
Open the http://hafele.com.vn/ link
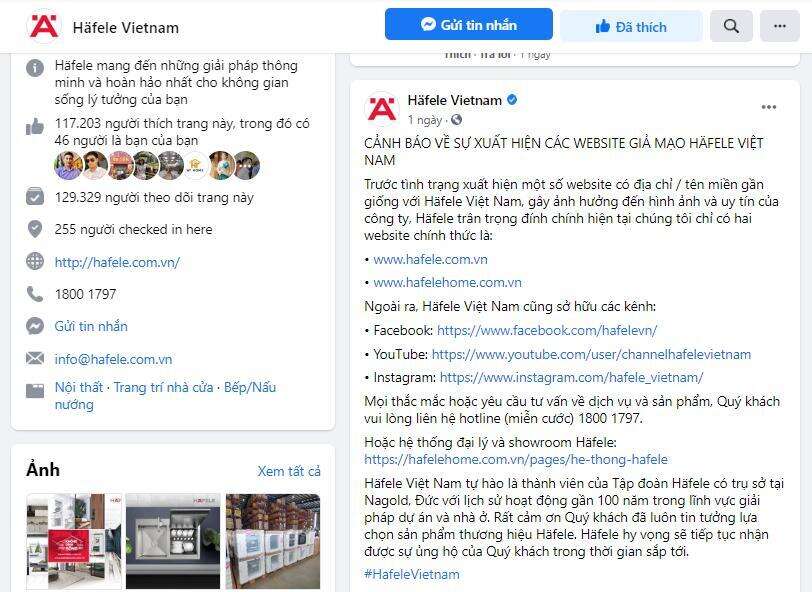(x=117, y=262)
